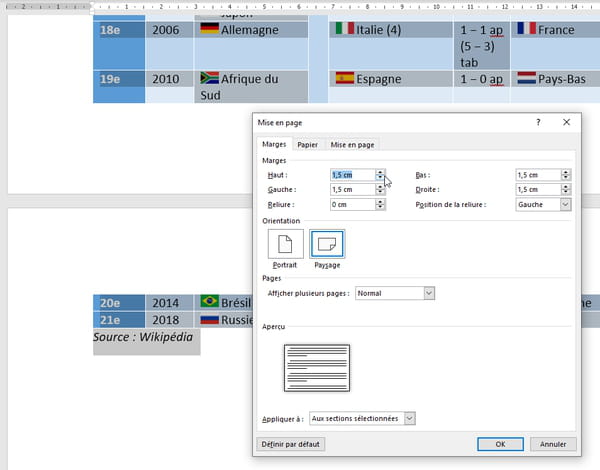Screen dimensions: 600x470
Task: Click the Afrique du Sud cell text
Action: point(239,87)
